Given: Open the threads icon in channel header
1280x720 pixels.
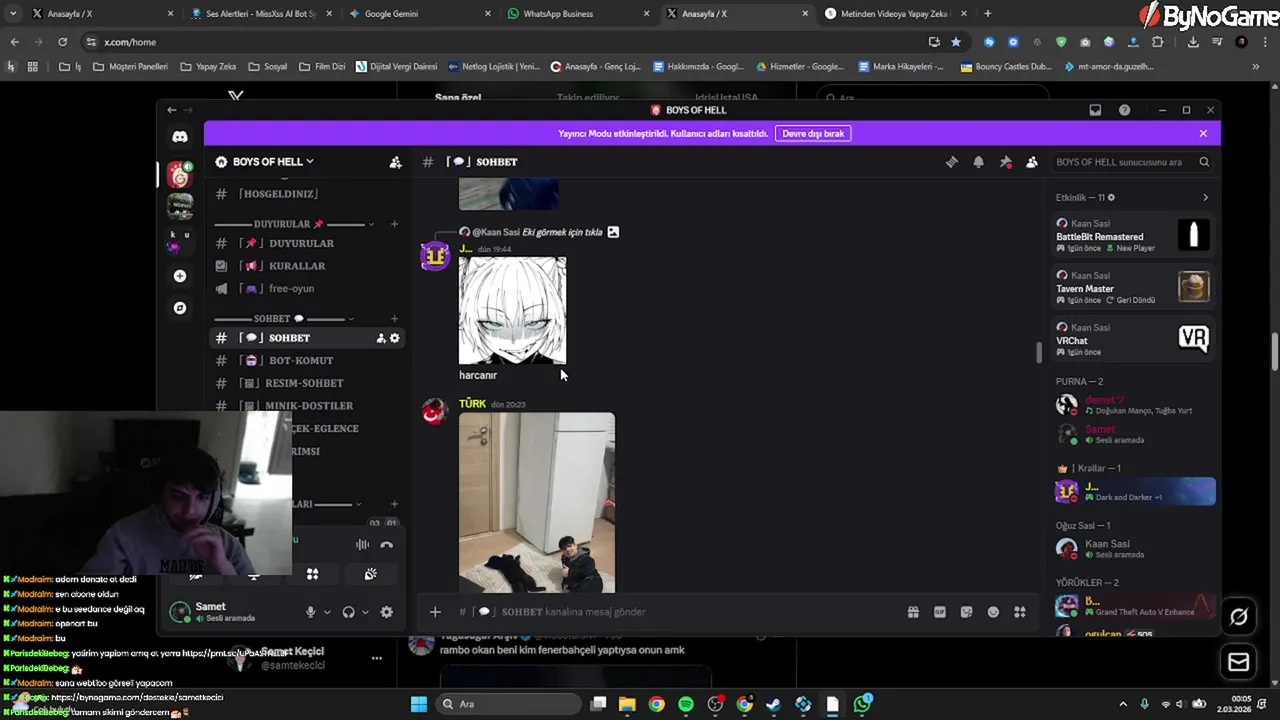Looking at the screenshot, I should (x=952, y=162).
